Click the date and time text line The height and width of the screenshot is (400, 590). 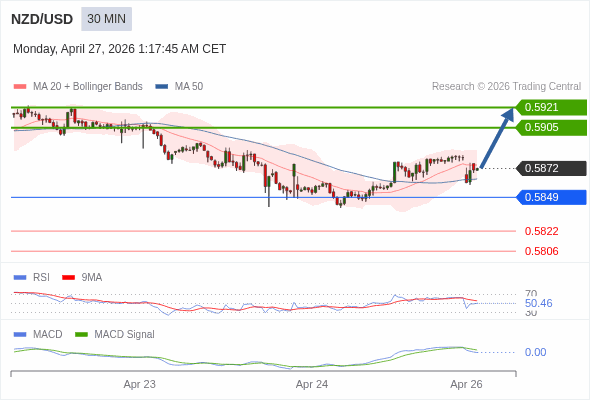click(x=119, y=49)
